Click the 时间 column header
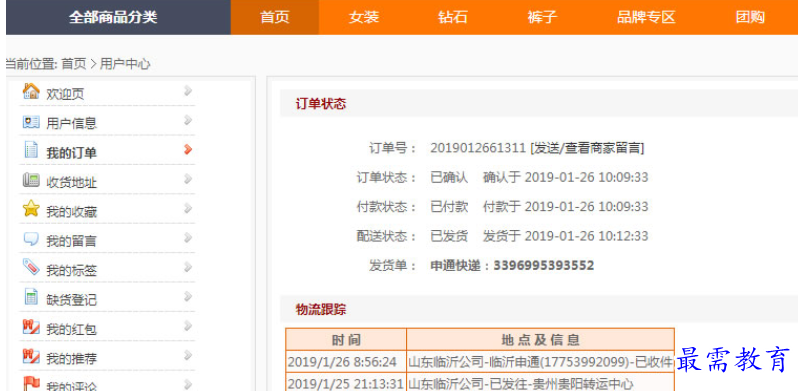 (x=346, y=340)
